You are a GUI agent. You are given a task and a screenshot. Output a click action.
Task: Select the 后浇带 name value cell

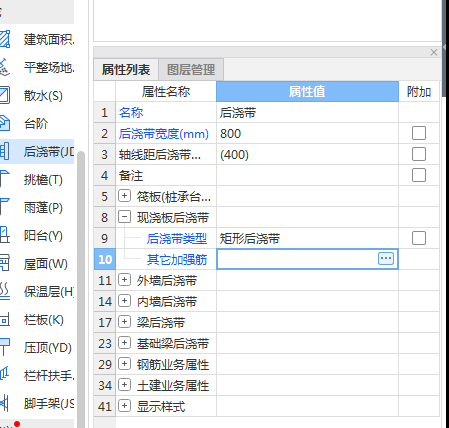pos(307,113)
